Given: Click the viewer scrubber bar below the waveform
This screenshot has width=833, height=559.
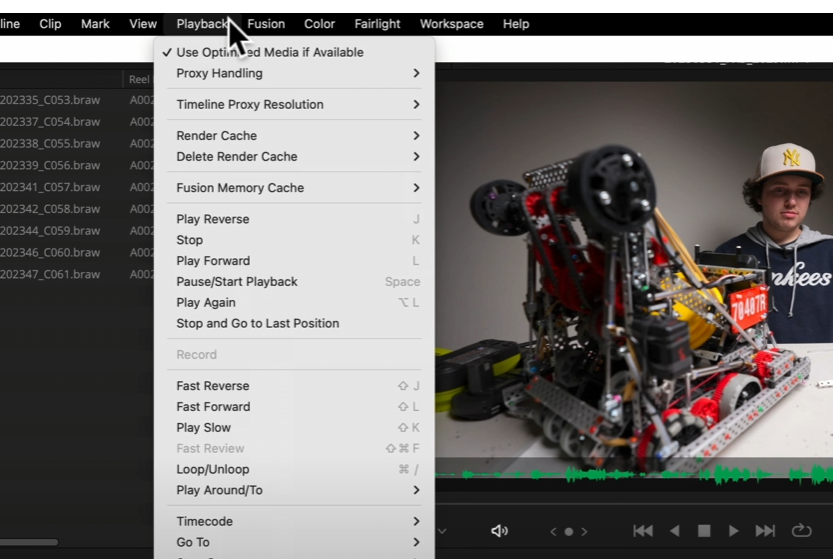Looking at the screenshot, I should (x=634, y=502).
